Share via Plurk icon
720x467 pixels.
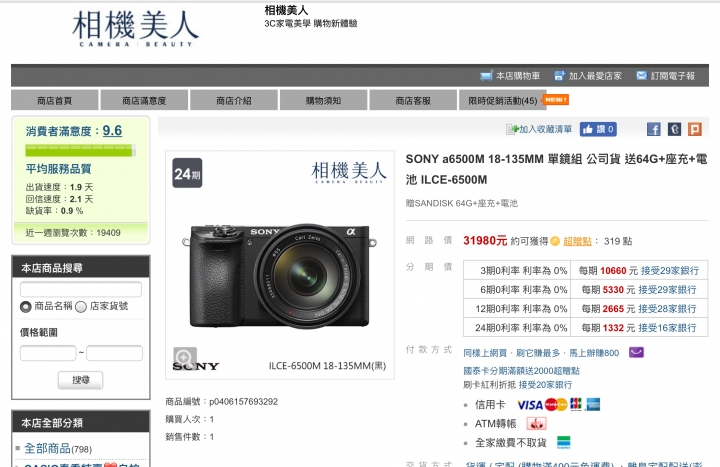pyautogui.click(x=694, y=129)
